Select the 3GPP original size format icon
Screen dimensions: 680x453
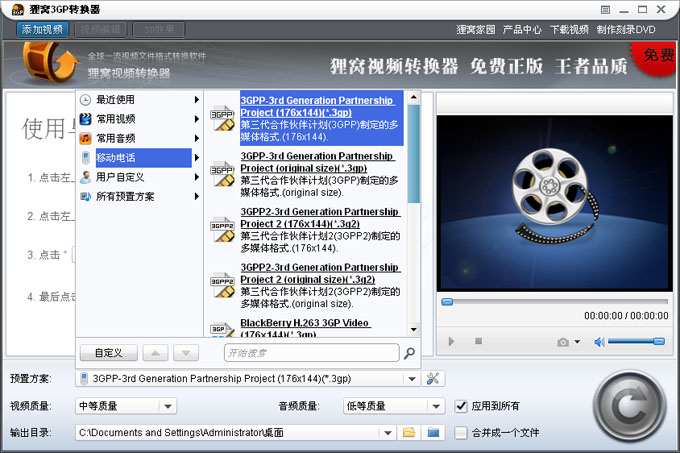(222, 173)
